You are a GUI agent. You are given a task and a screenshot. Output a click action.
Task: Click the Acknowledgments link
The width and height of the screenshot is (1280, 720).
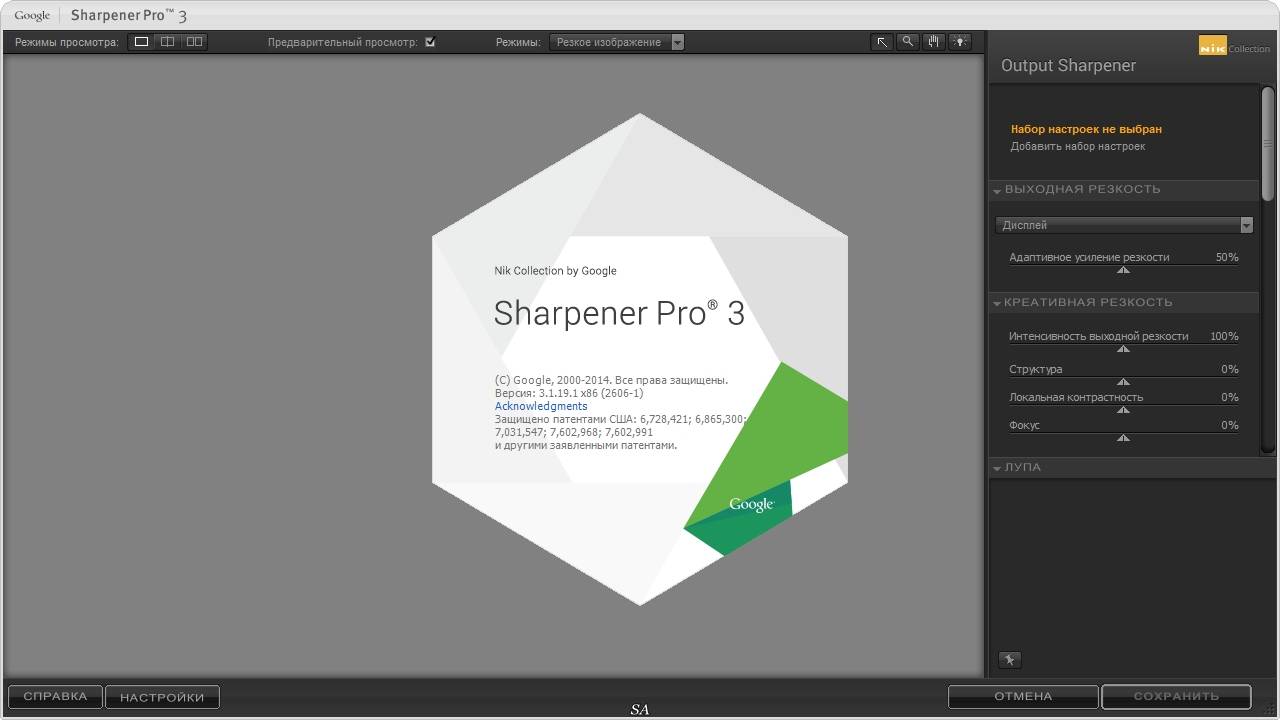pos(541,406)
